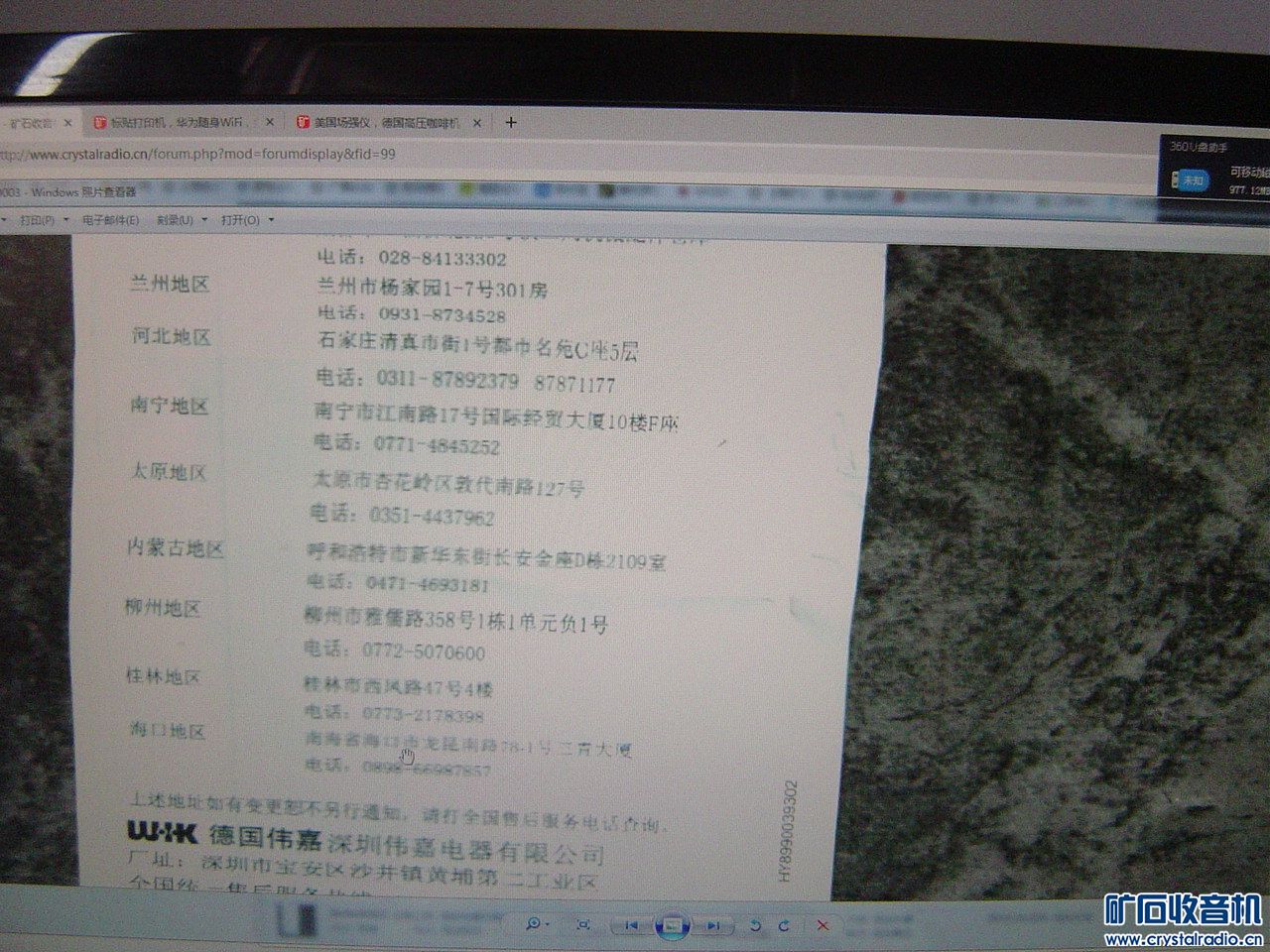Click the favicon of the 美国场强仪 tab
The height and width of the screenshot is (952, 1270).
304,123
